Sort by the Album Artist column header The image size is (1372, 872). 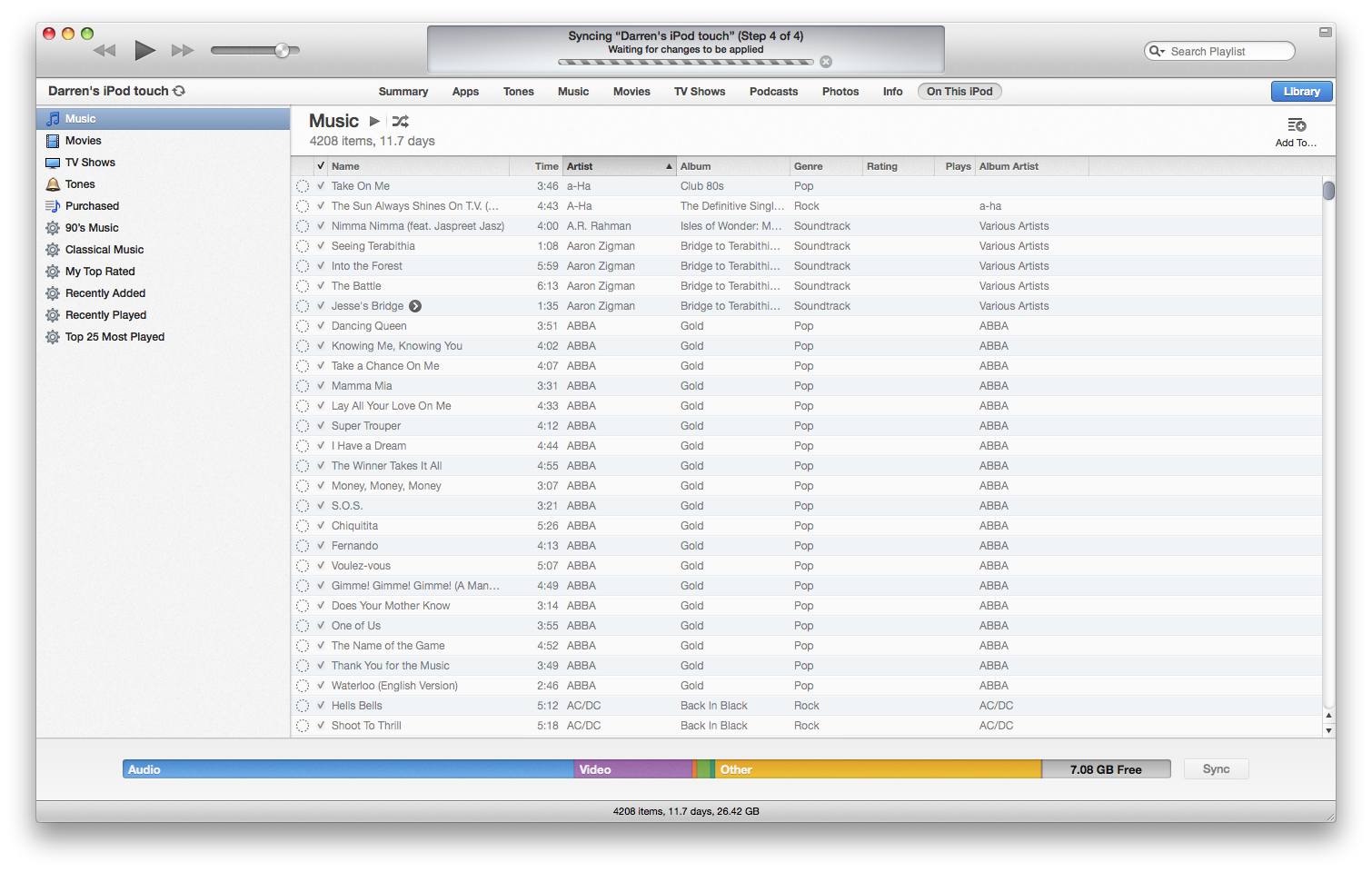click(x=1032, y=166)
